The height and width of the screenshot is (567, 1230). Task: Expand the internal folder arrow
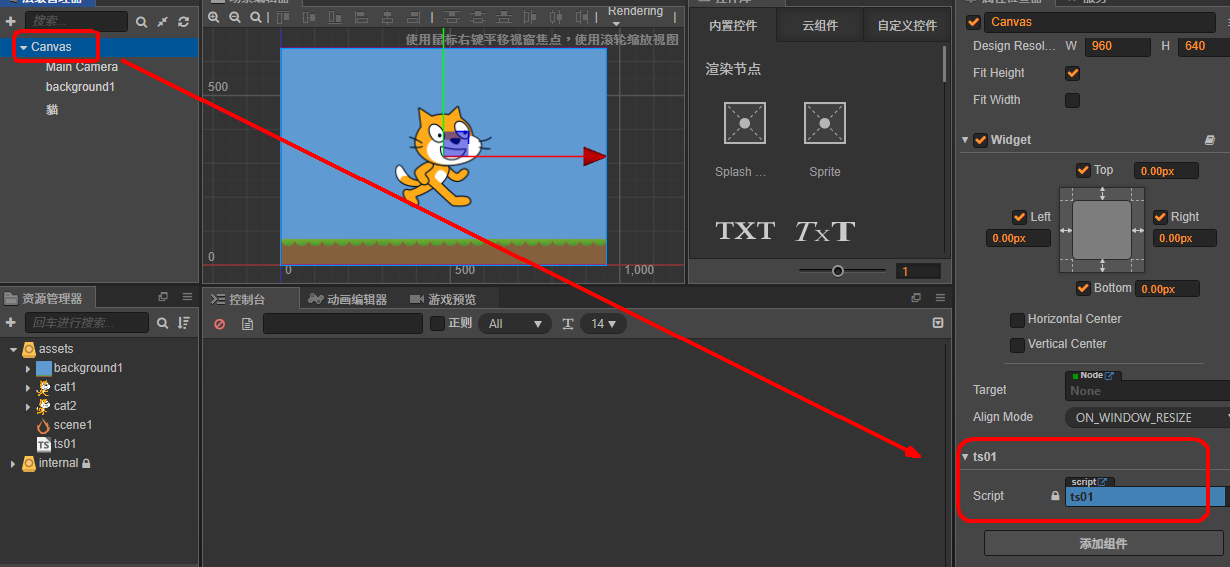coord(13,464)
